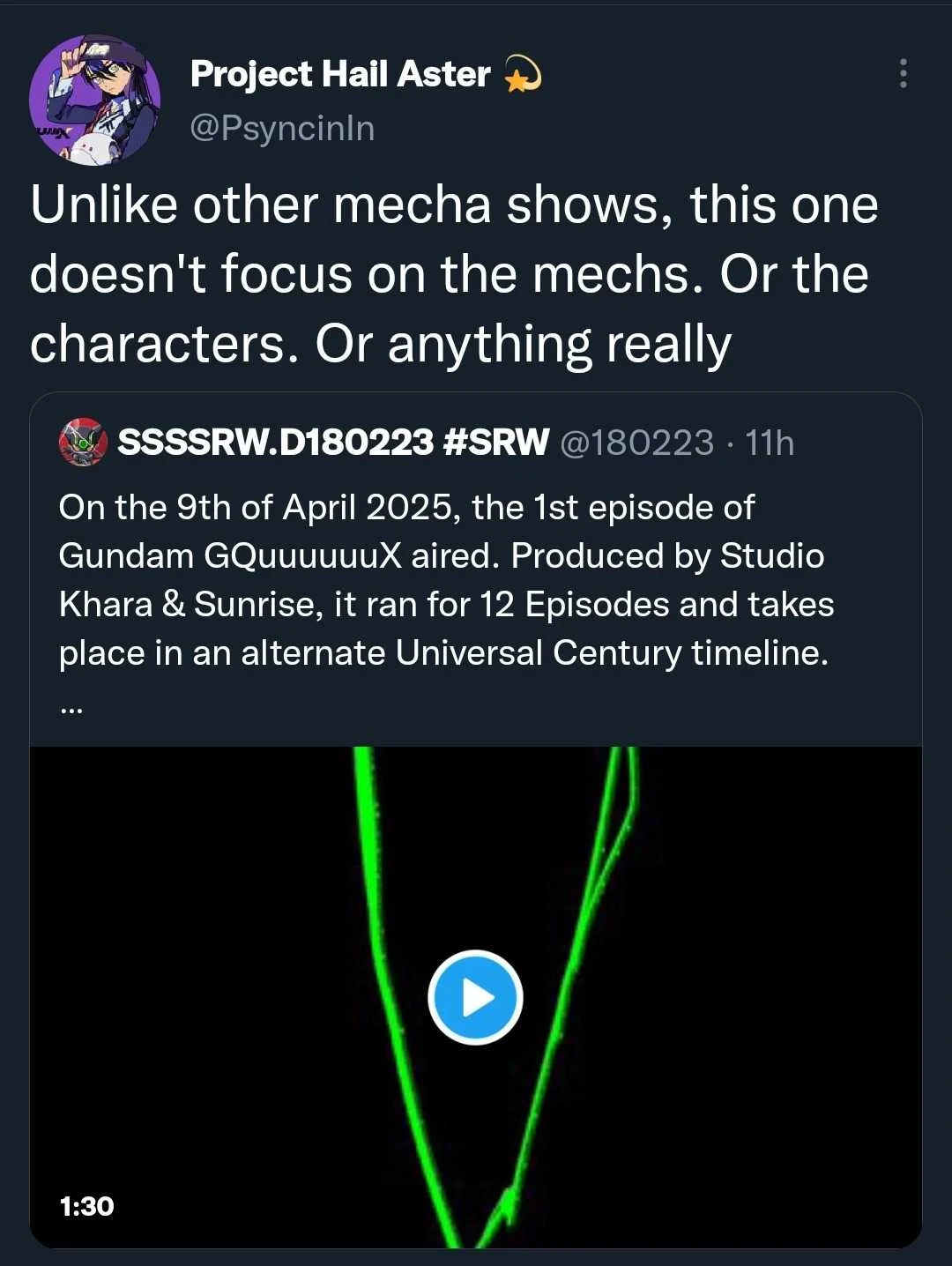This screenshot has height=1266, width=952.
Task: Expand the truncated quoted text via the ellipsis
Action: (71, 705)
